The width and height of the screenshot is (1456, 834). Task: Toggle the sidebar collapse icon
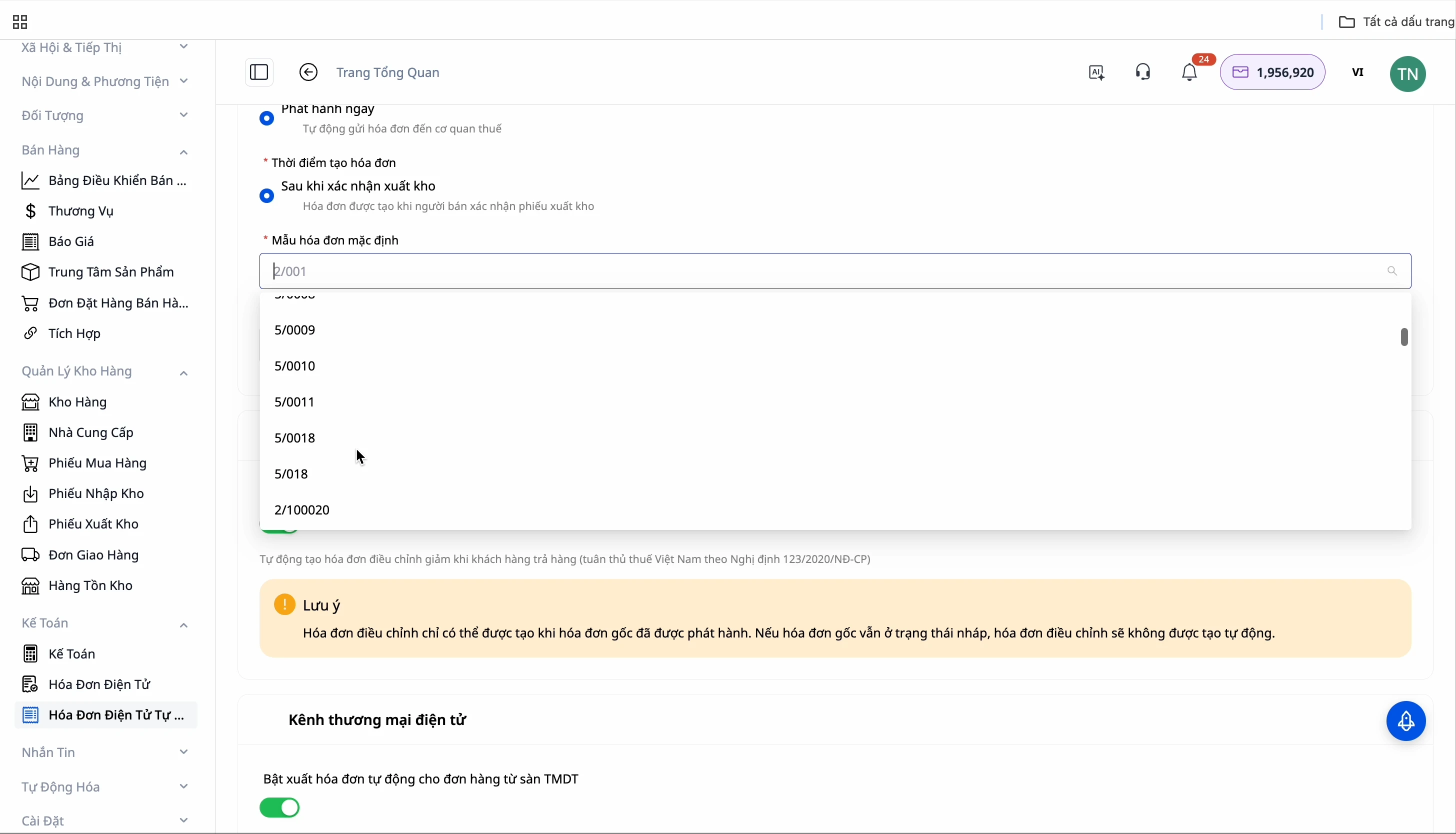[259, 72]
